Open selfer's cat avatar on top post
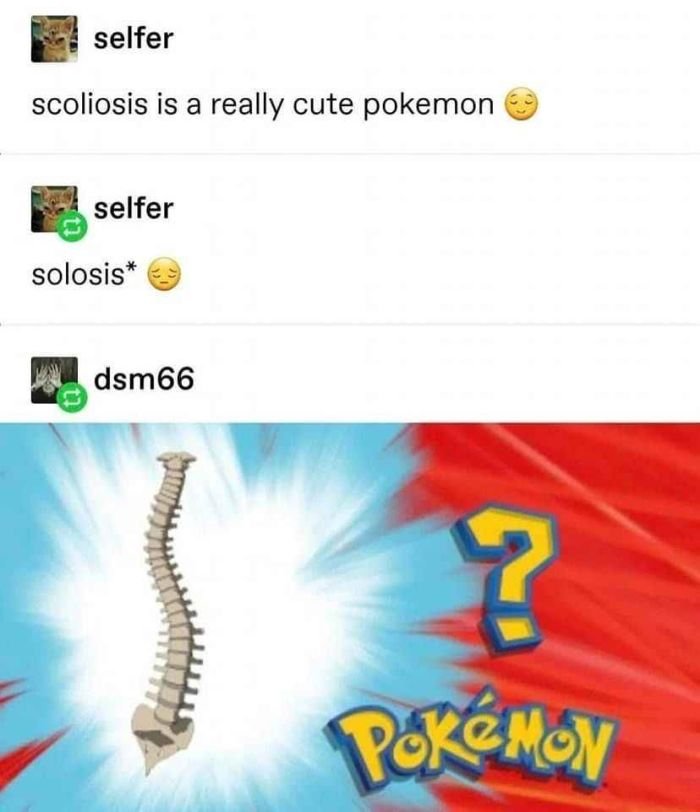This screenshot has height=812, width=700. (54, 39)
